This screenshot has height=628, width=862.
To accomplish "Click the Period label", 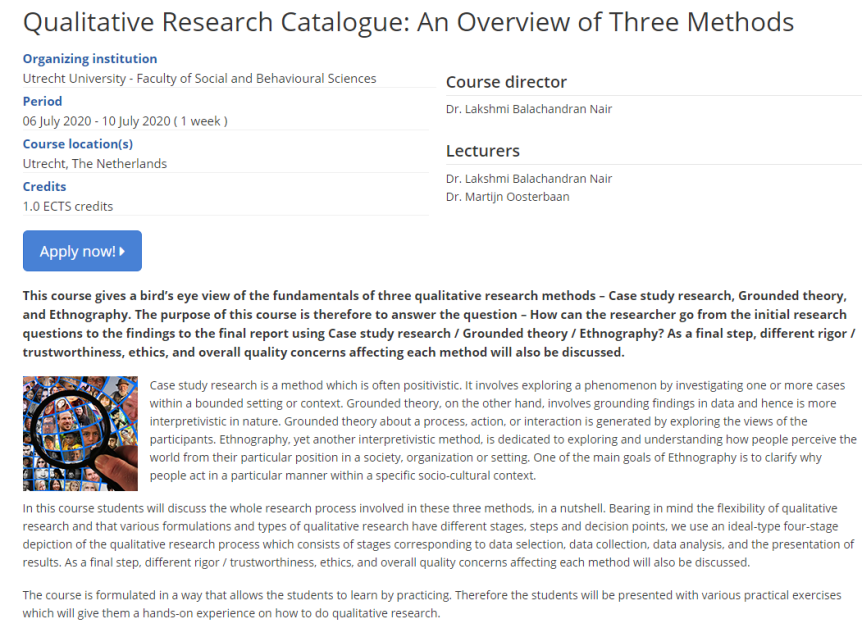I will click(43, 101).
